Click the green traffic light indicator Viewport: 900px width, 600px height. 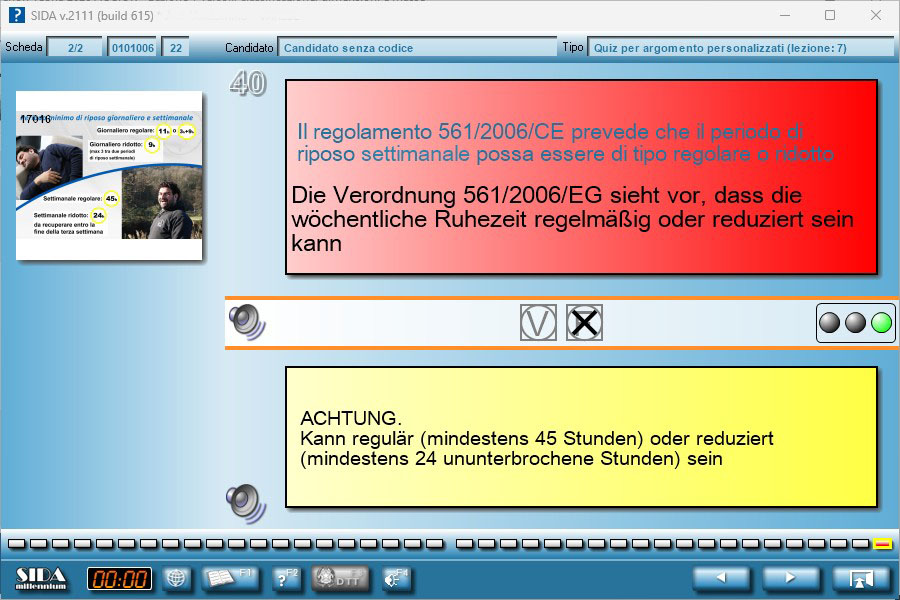tap(881, 323)
